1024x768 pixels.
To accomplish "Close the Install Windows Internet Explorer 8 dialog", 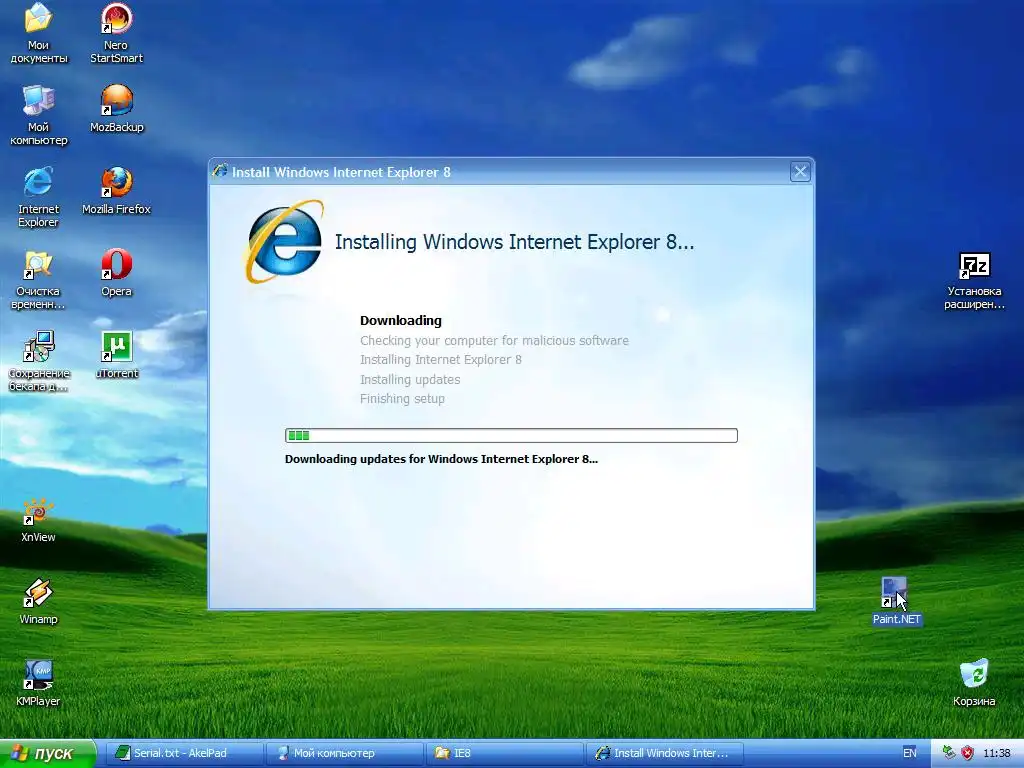I will [x=800, y=172].
